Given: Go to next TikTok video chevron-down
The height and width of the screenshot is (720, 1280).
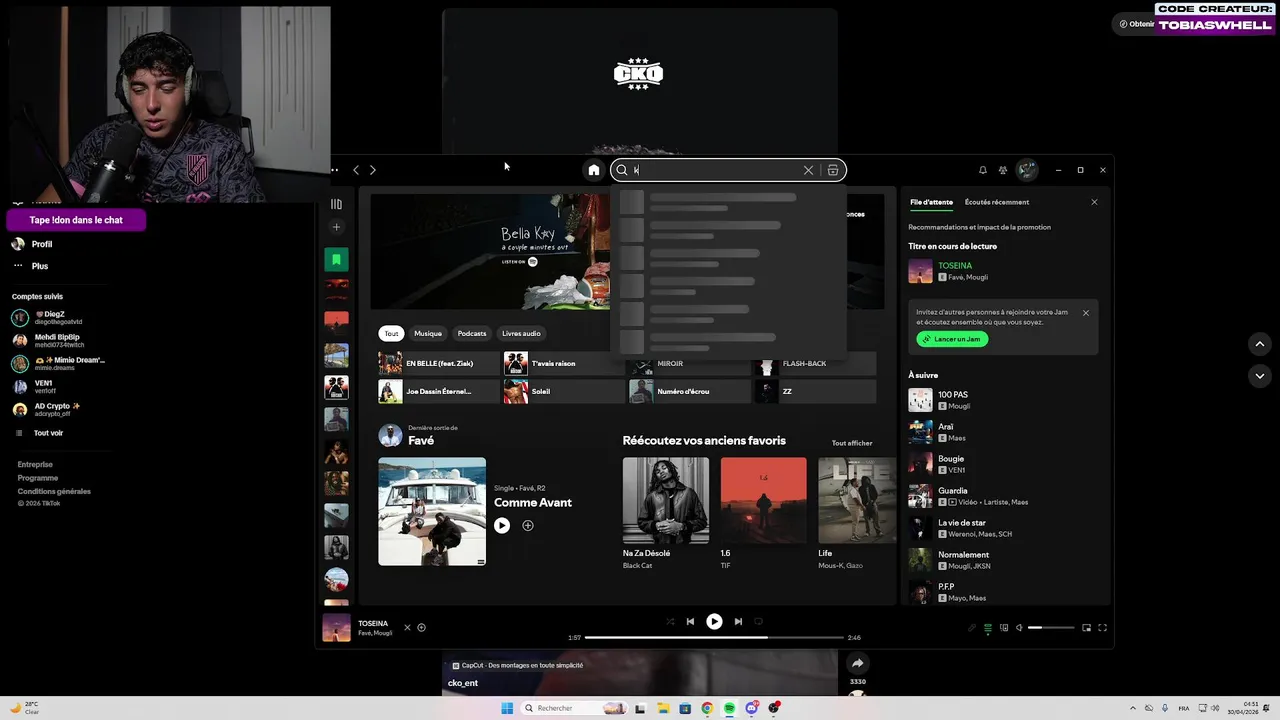Looking at the screenshot, I should click(1259, 376).
